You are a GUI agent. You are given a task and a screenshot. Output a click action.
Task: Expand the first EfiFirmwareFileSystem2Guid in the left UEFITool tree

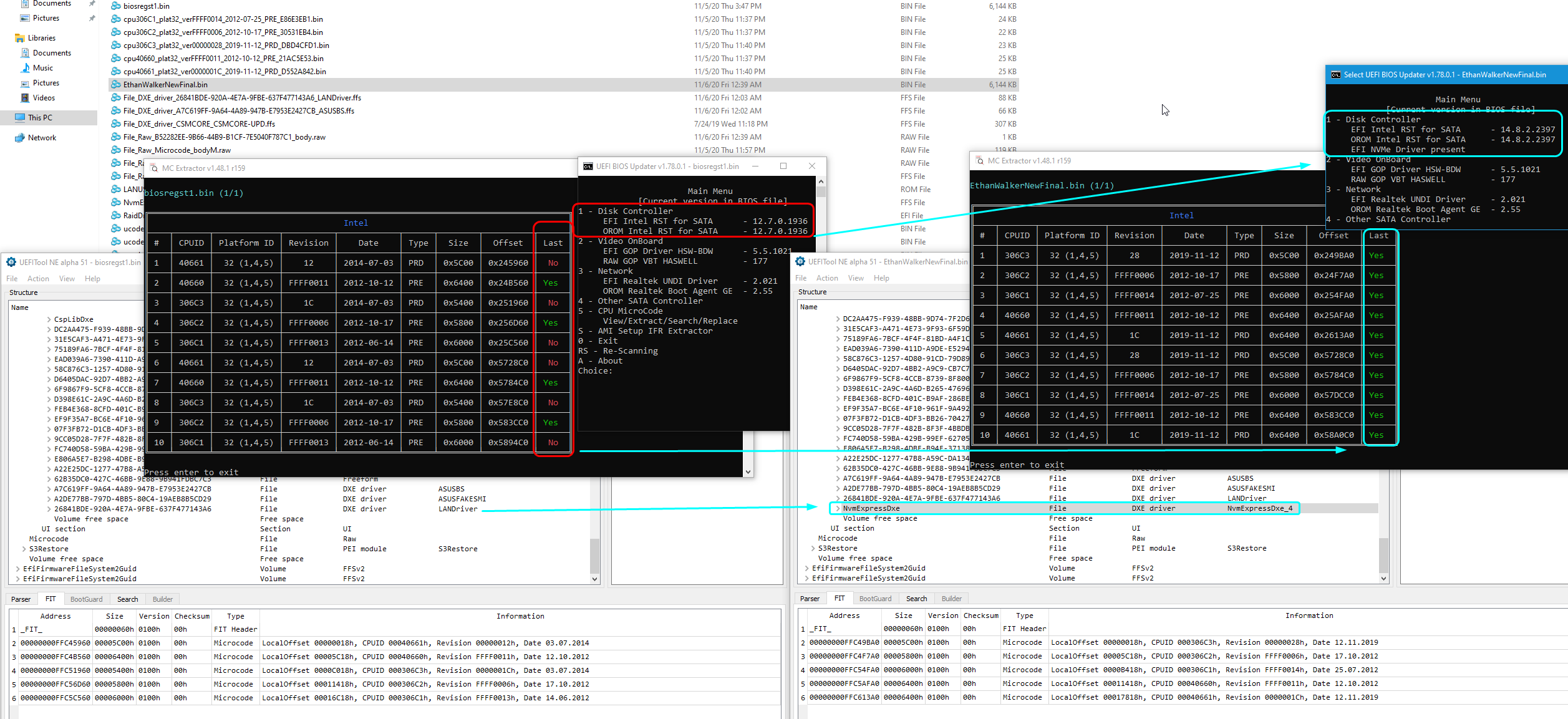(x=17, y=569)
